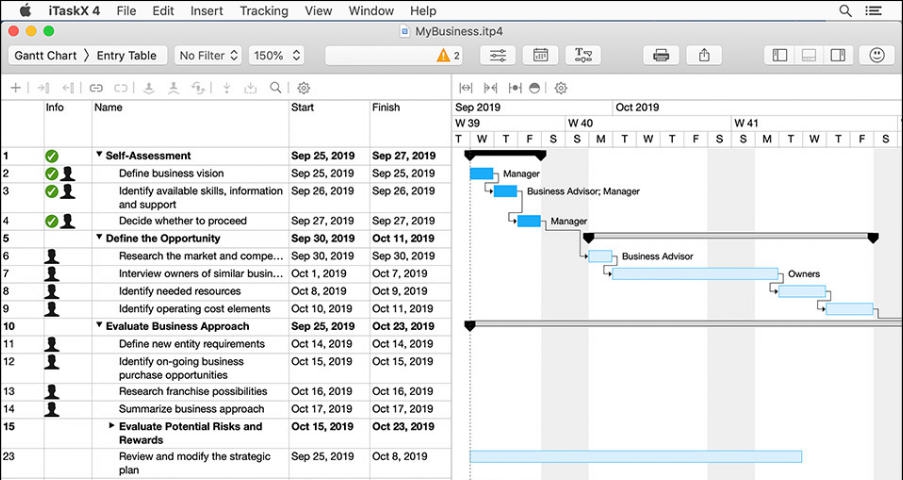The image size is (903, 480).
Task: Open the share export button
Action: pyautogui.click(x=704, y=55)
